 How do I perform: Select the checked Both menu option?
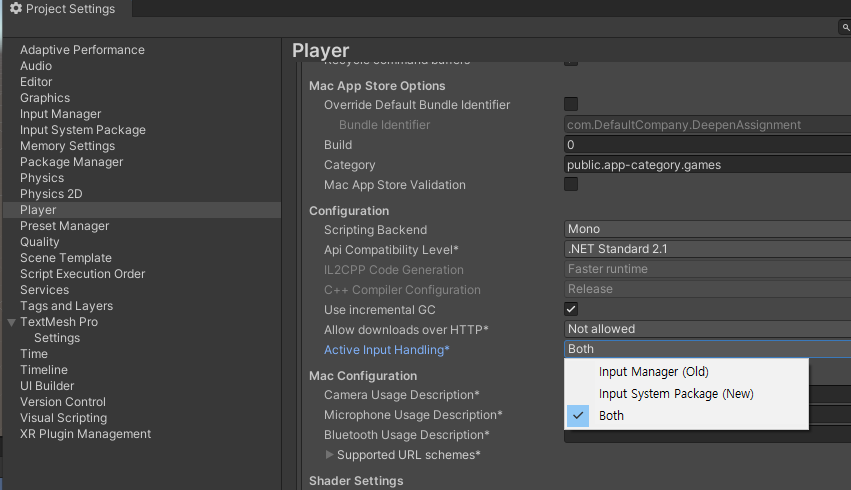611,416
